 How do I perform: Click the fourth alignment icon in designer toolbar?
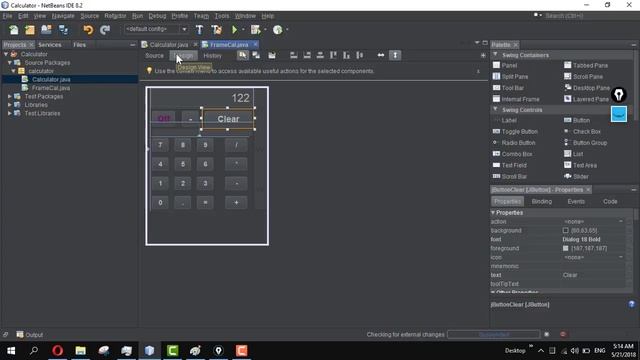click(333, 55)
